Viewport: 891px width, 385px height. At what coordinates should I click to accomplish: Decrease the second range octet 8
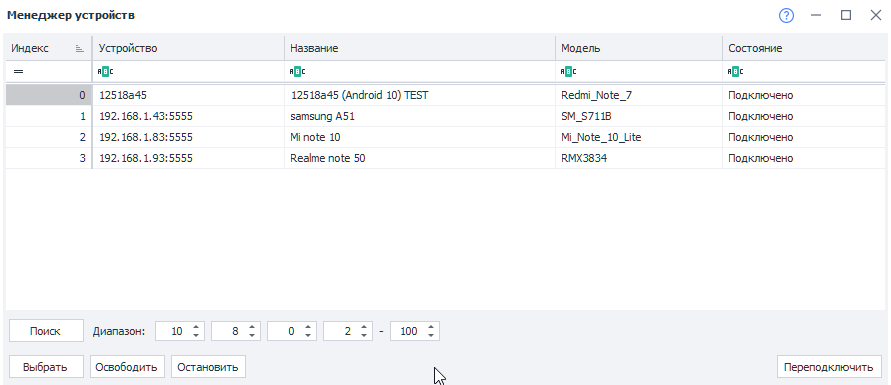point(252,335)
